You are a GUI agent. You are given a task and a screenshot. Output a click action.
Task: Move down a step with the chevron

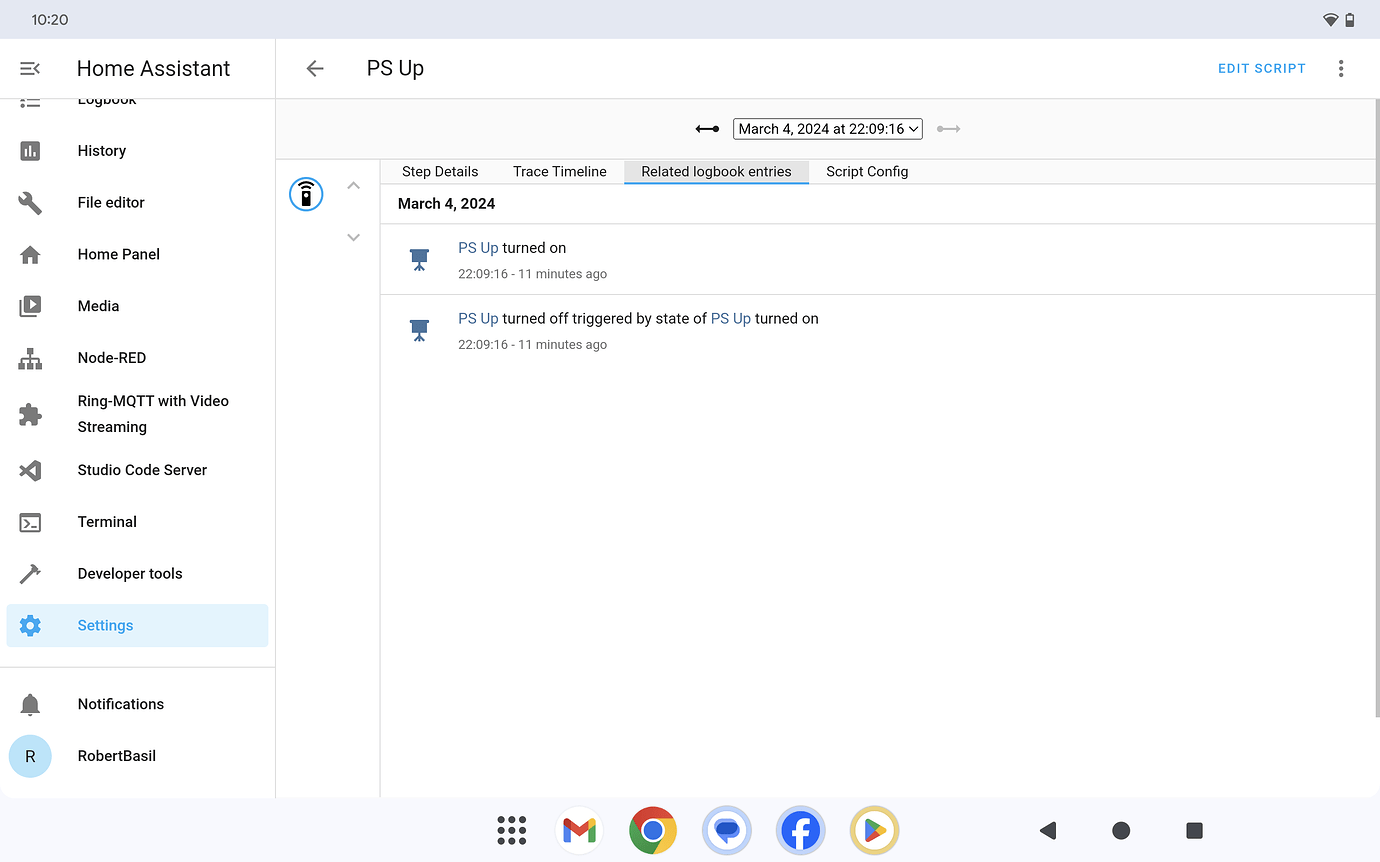pyautogui.click(x=353, y=237)
